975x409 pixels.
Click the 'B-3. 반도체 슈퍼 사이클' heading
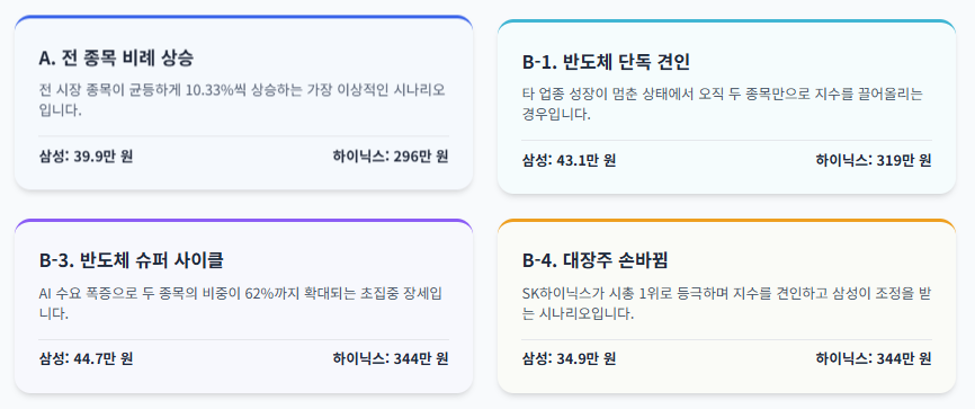pos(131,260)
